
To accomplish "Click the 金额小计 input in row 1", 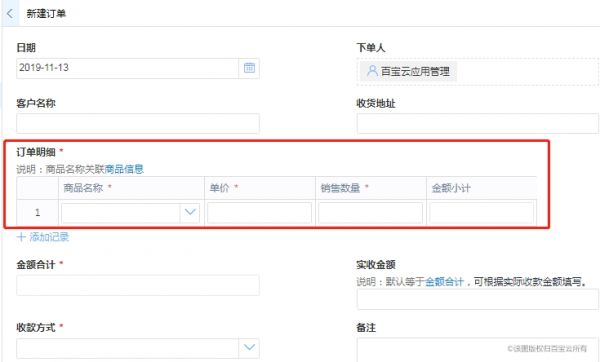I will click(481, 213).
